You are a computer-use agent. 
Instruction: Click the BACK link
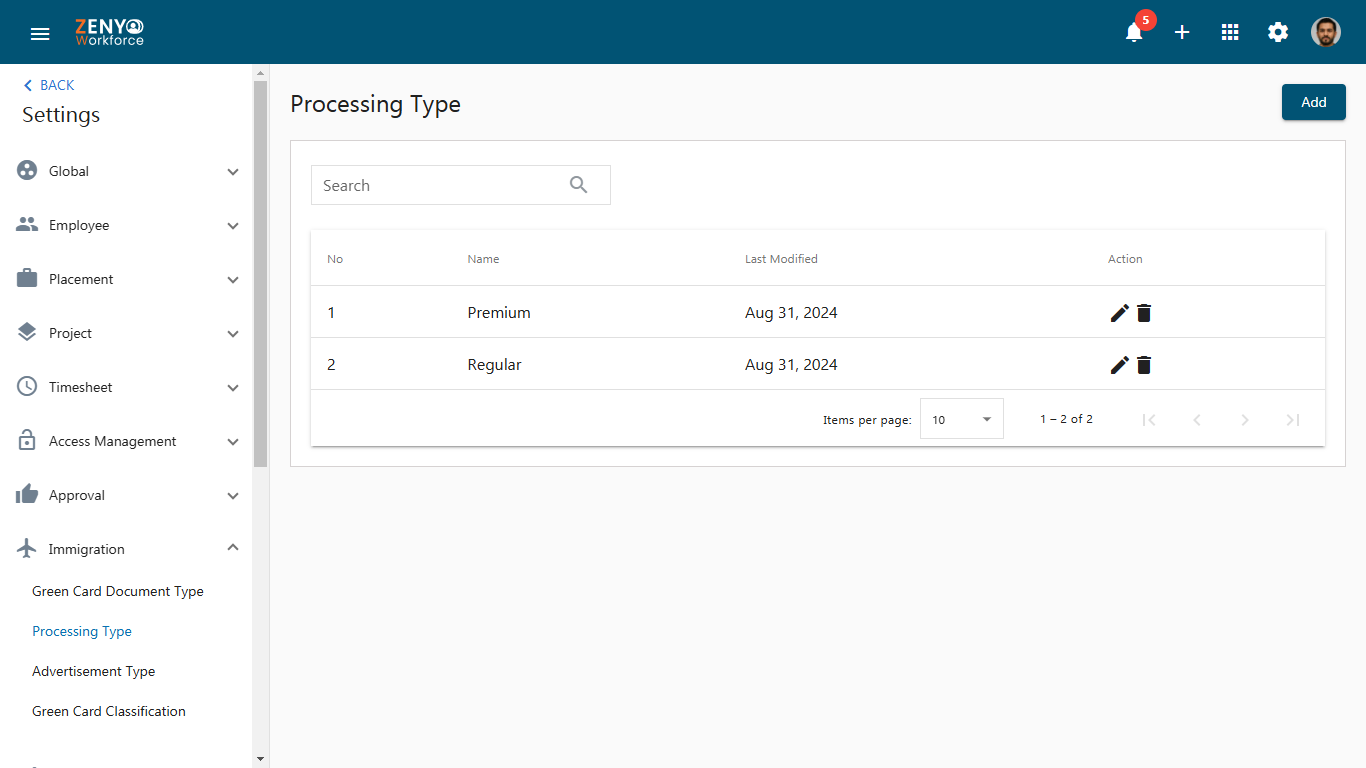pos(49,85)
